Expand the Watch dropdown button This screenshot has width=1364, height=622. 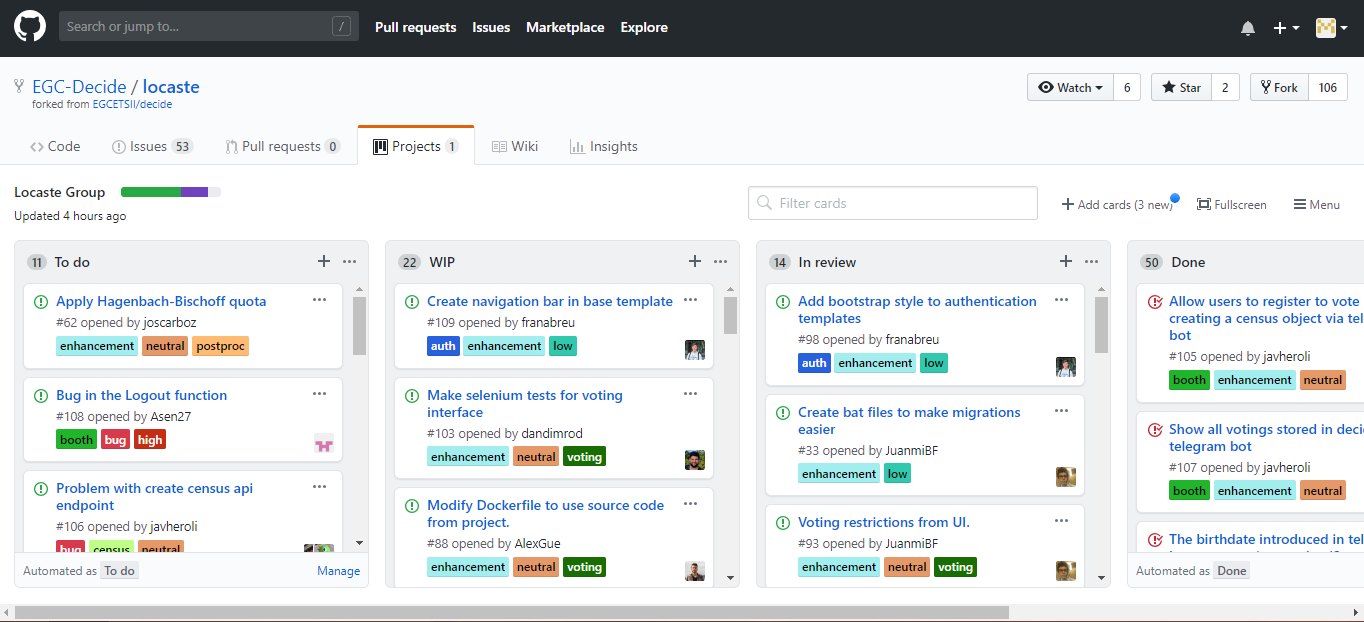tap(1070, 87)
